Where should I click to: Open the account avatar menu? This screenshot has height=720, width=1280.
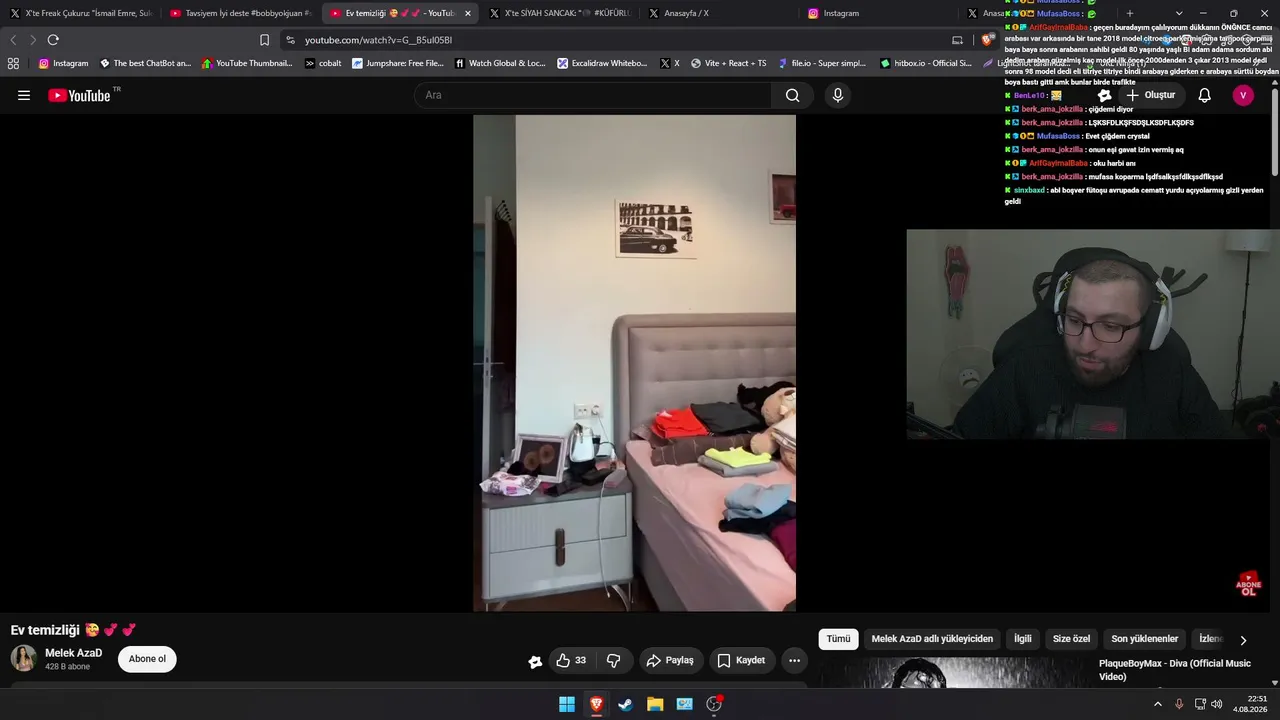point(1243,95)
